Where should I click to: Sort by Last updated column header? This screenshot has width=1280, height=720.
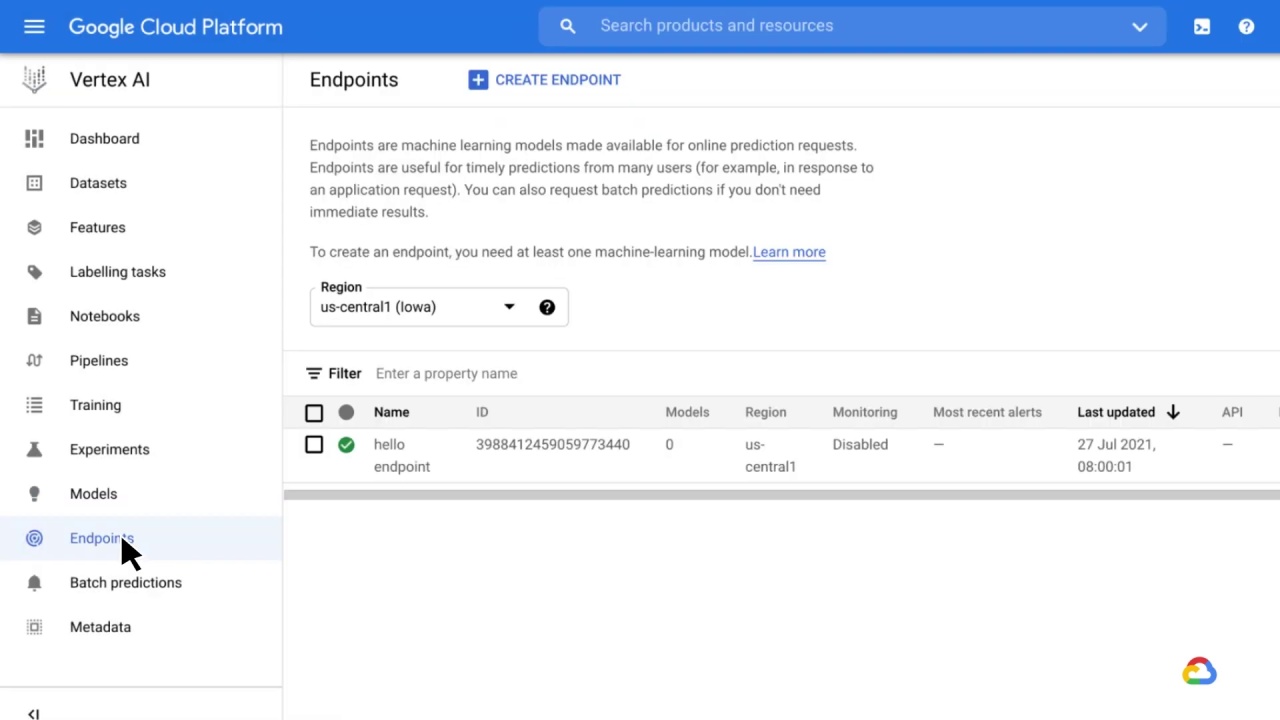coord(1116,412)
